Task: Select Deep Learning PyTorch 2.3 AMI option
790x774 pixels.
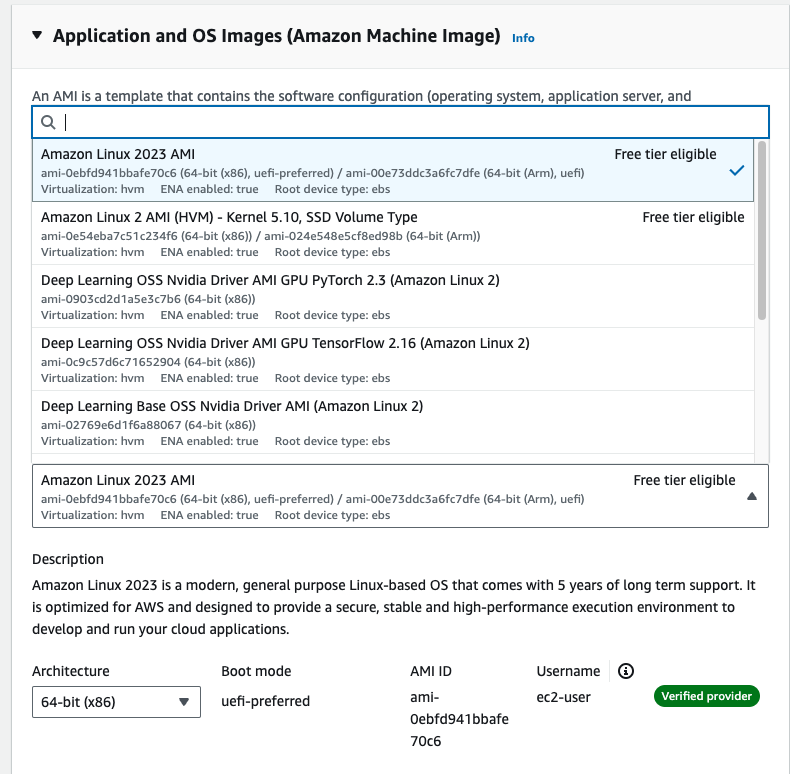Action: (393, 297)
